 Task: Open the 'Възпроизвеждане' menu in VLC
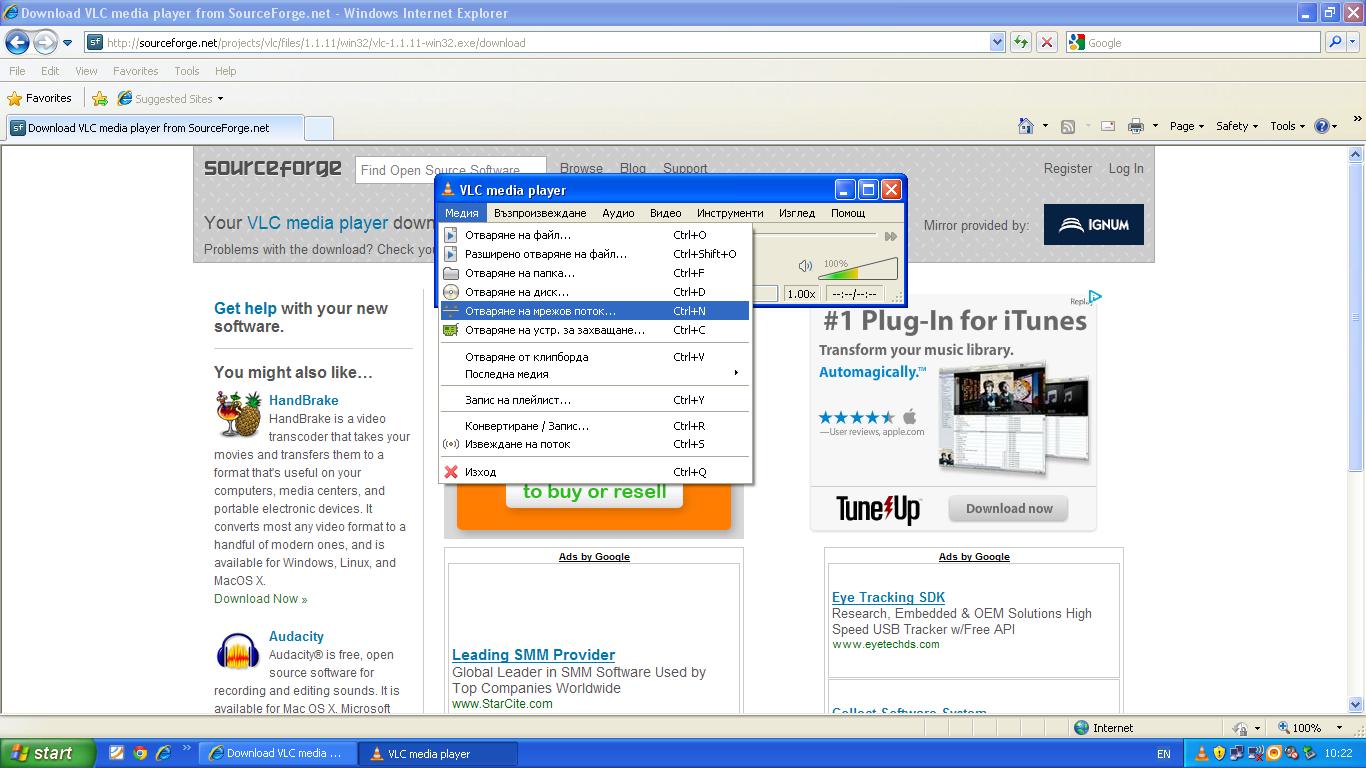coord(540,213)
